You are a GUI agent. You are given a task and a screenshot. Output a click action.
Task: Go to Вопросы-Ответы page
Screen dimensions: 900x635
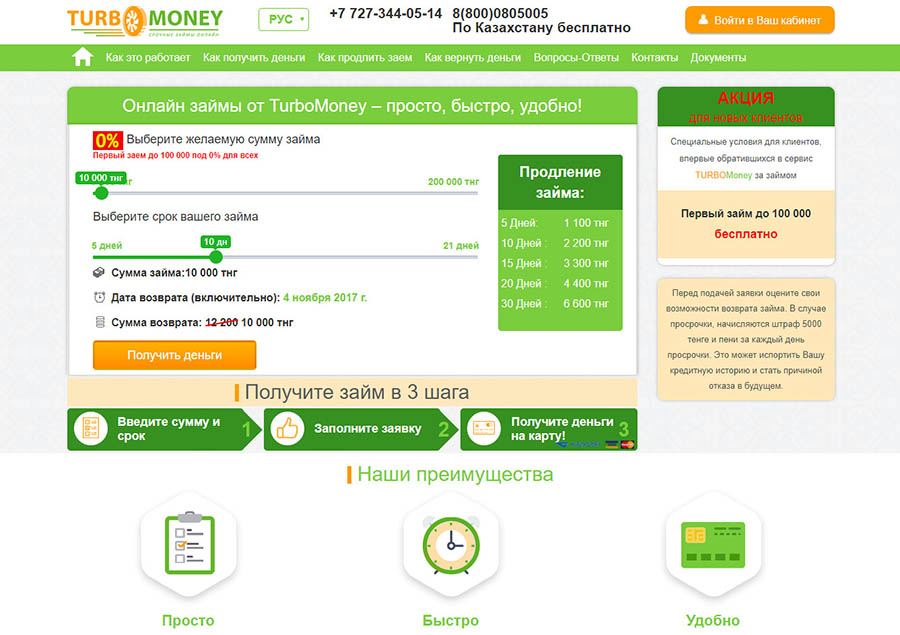coord(576,58)
